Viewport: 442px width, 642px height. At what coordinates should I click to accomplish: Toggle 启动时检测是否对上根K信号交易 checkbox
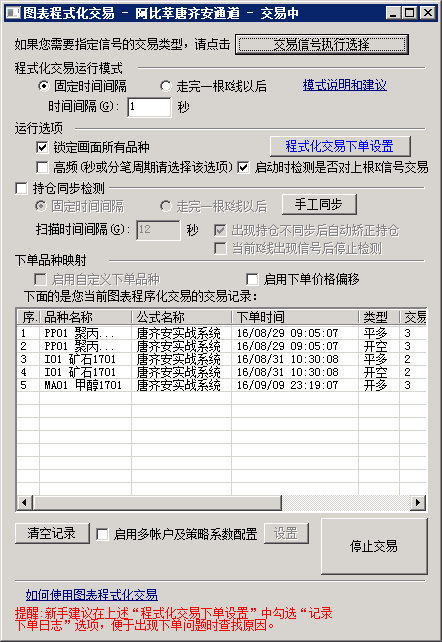(x=243, y=167)
